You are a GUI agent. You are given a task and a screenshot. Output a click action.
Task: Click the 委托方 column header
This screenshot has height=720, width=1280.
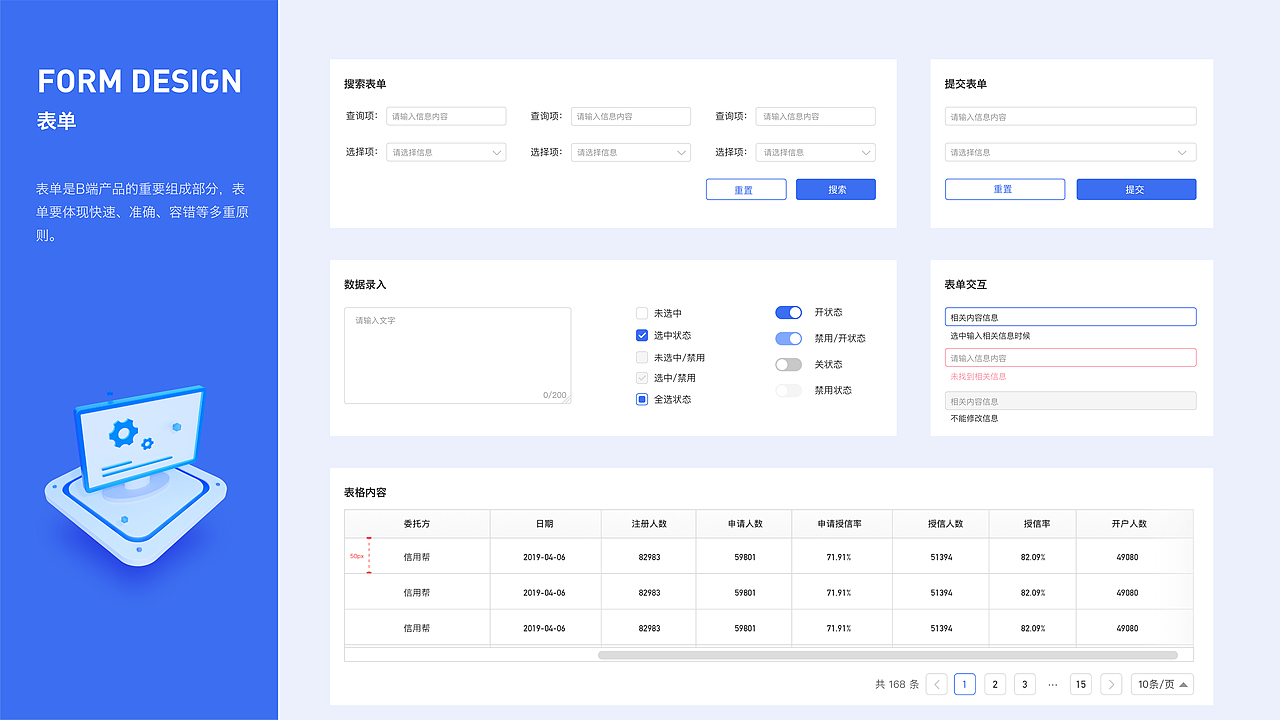[417, 523]
